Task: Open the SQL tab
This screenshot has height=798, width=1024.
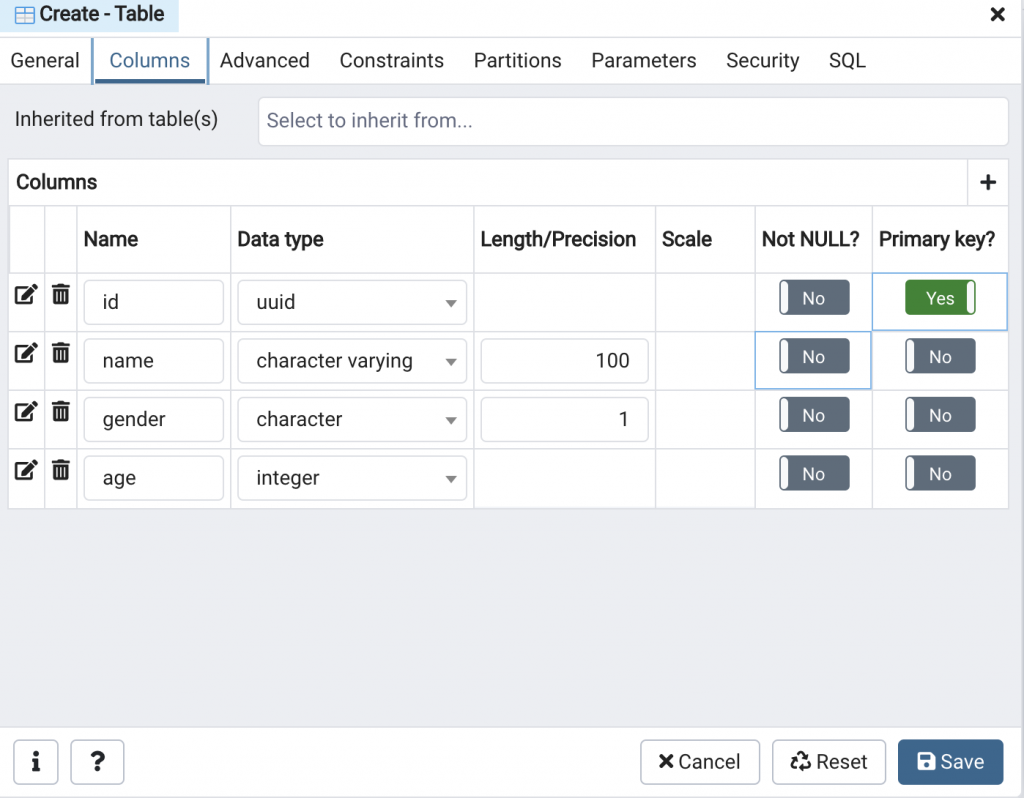Action: pos(847,61)
